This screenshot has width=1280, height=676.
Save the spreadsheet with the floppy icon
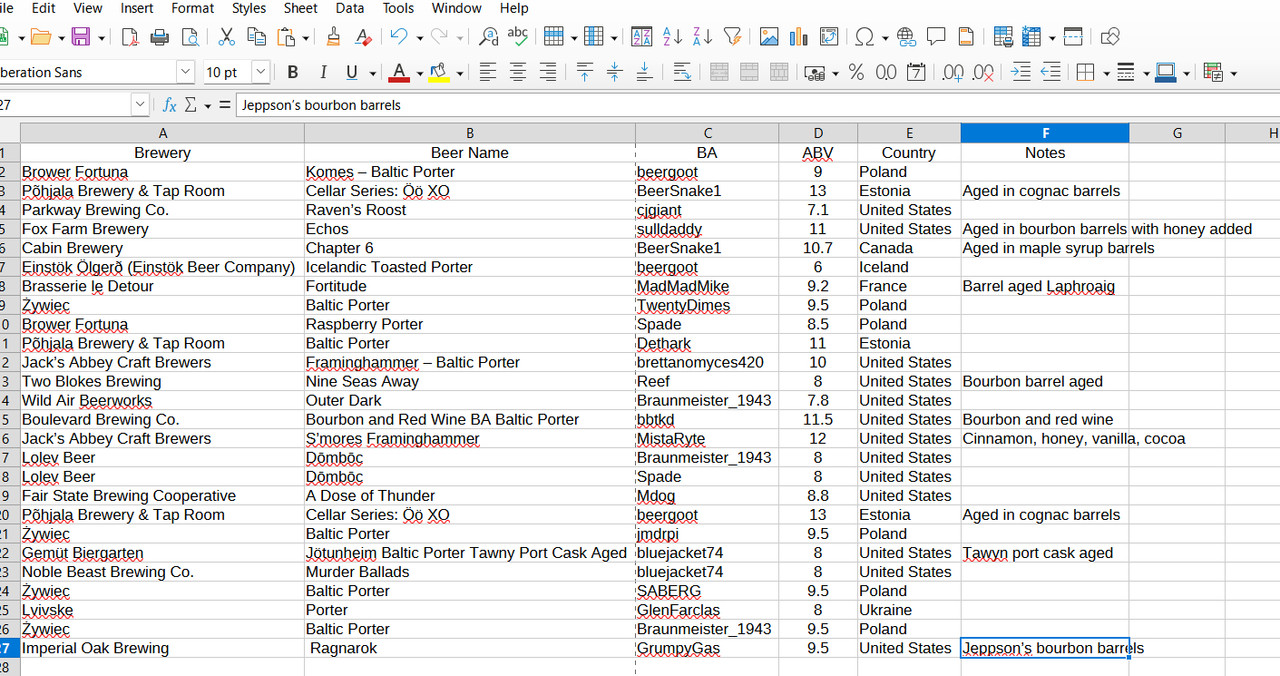80,37
